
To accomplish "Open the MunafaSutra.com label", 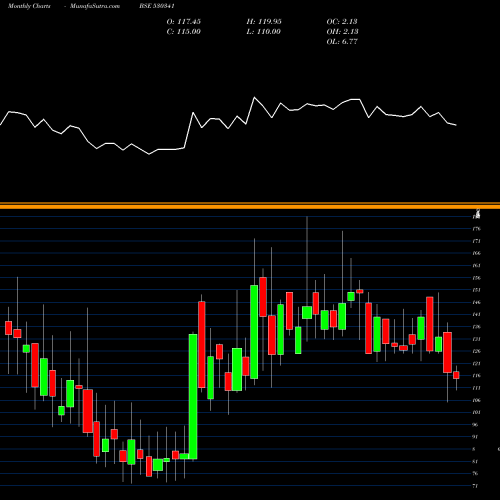I will [x=95, y=6].
